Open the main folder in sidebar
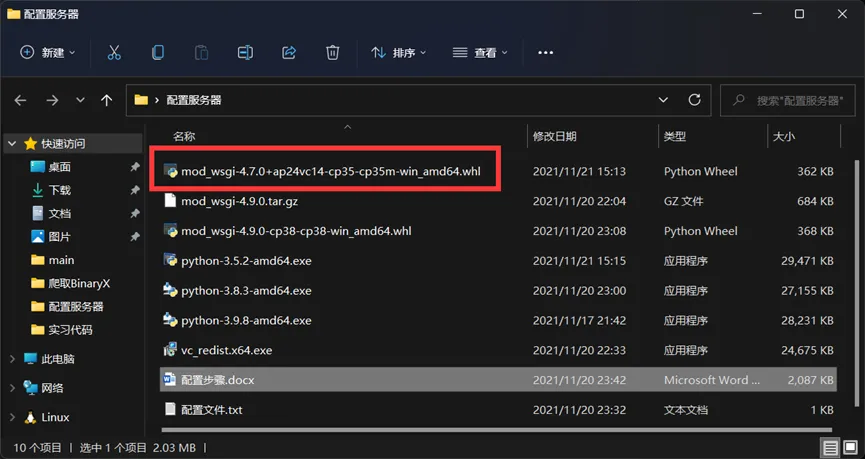Viewport: 865px width, 459px height. tap(61, 260)
